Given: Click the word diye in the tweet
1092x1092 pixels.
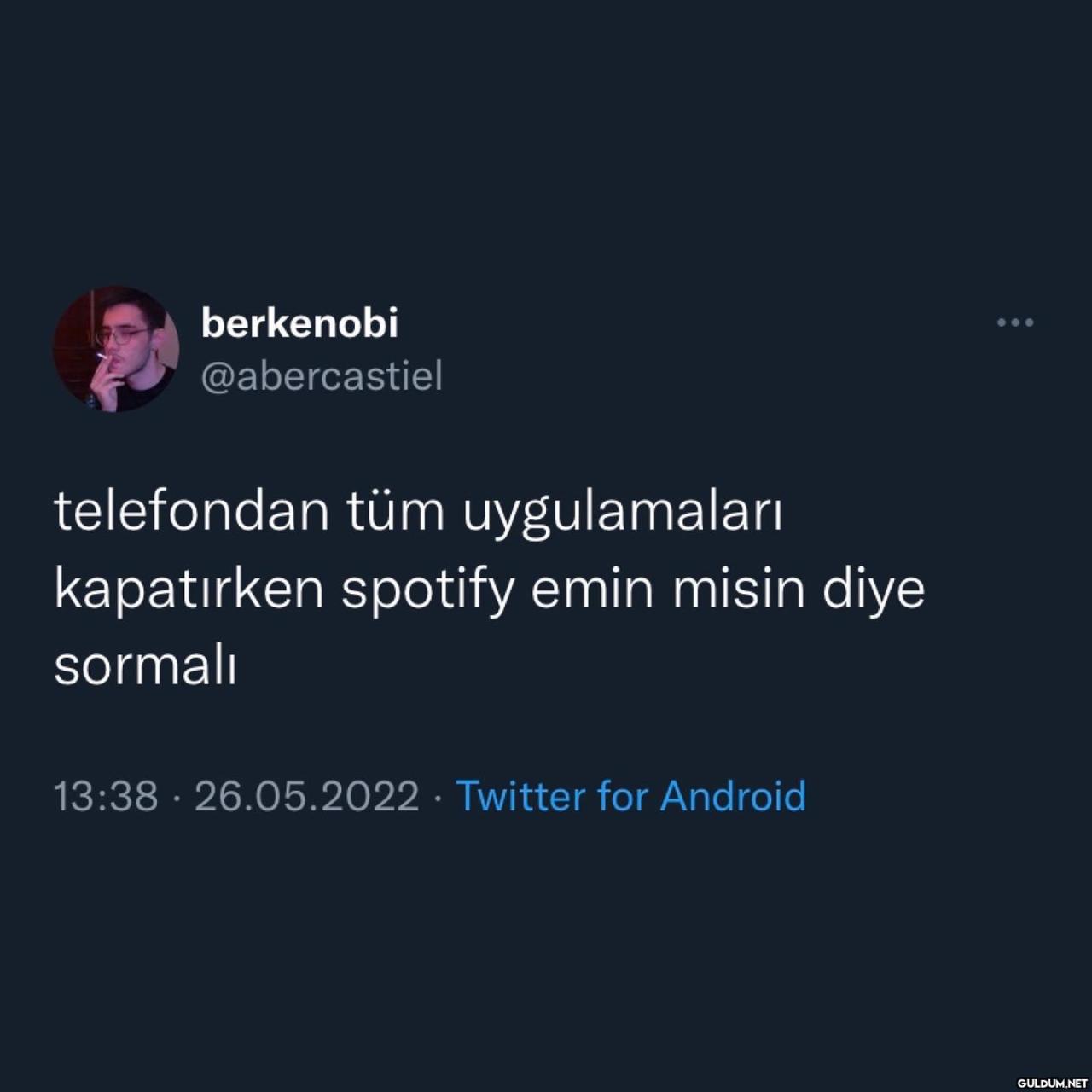Looking at the screenshot, I should point(874,590).
